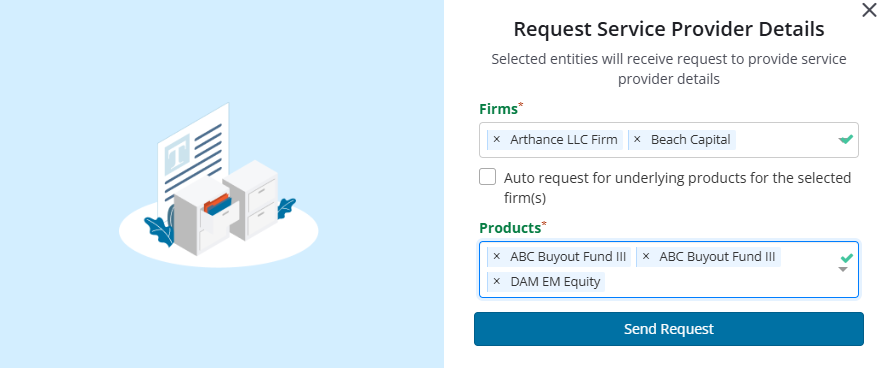Screen dimensions: 887x368
Task: Remove the DAM EM Equity chip
Action: (497, 282)
